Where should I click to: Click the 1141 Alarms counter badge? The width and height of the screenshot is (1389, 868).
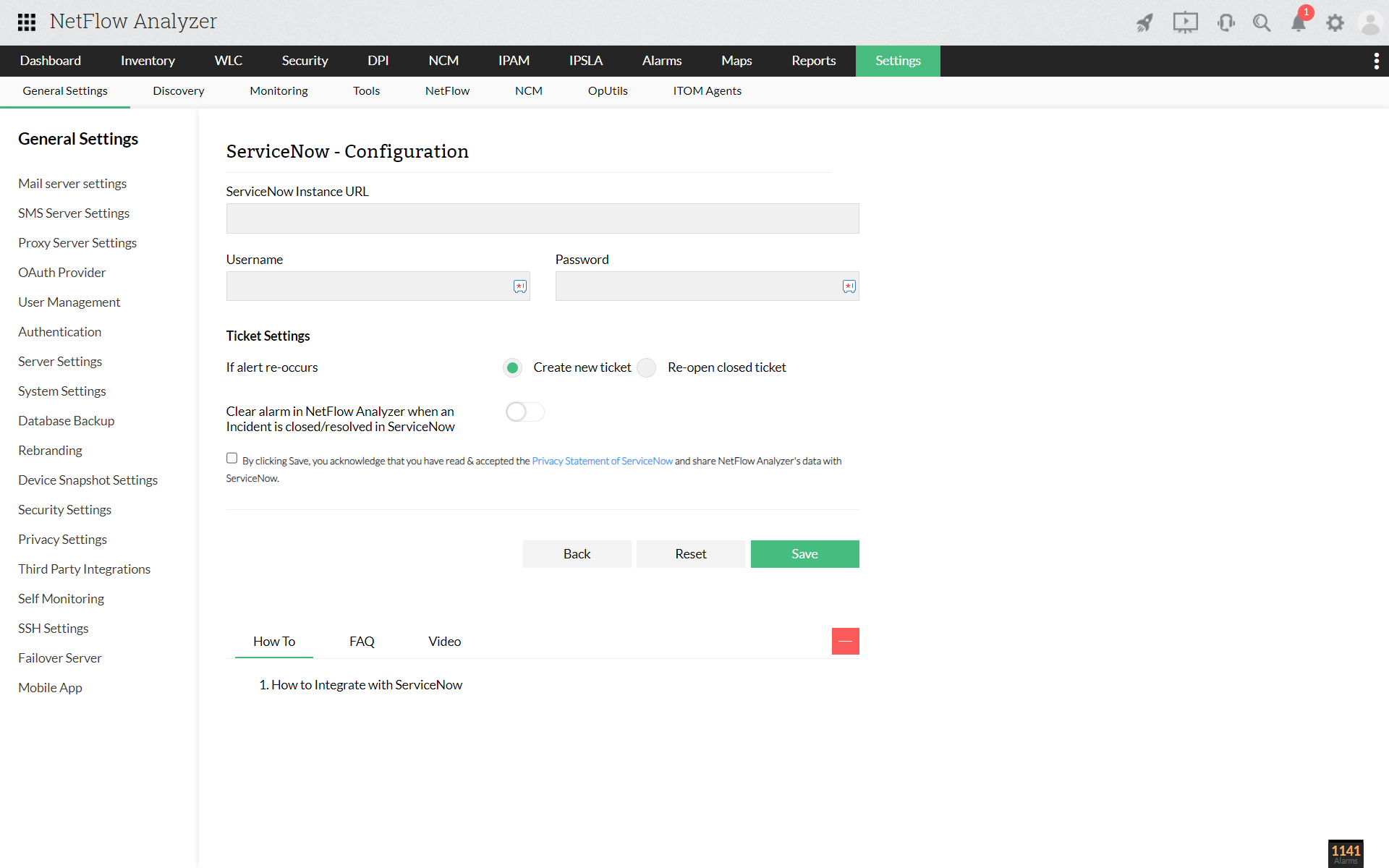(x=1347, y=854)
